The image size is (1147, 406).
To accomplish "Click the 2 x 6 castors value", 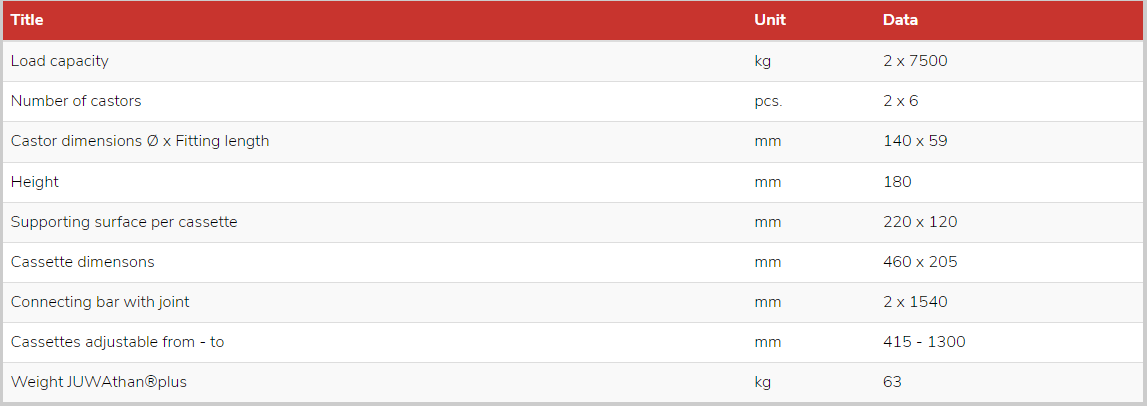I will [900, 101].
